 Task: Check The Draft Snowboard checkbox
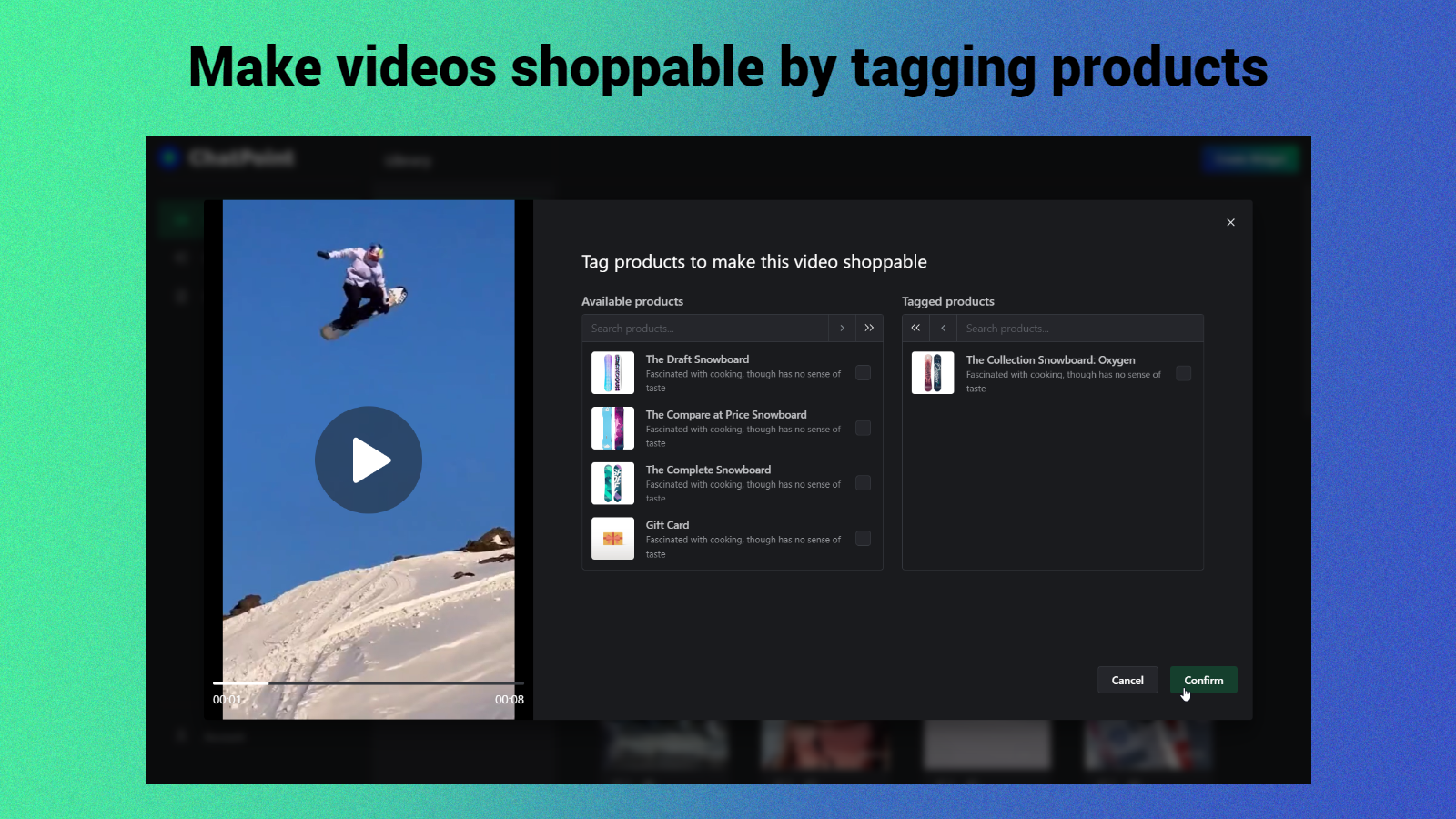863,372
